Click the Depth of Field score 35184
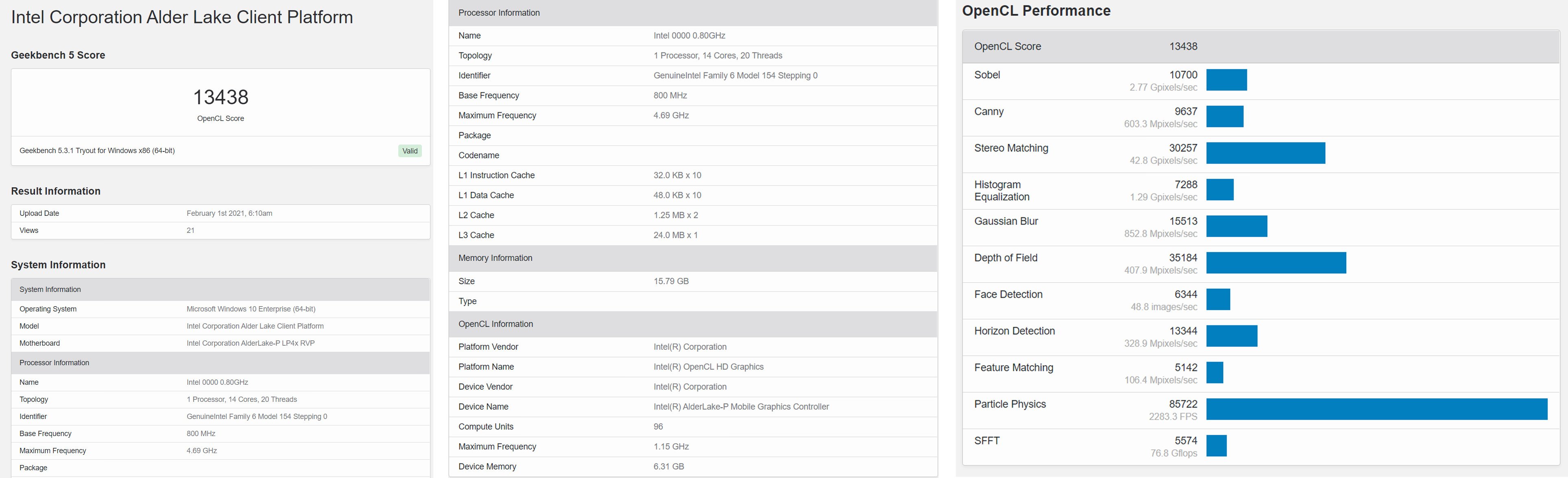The height and width of the screenshot is (478, 1568). 1183,258
